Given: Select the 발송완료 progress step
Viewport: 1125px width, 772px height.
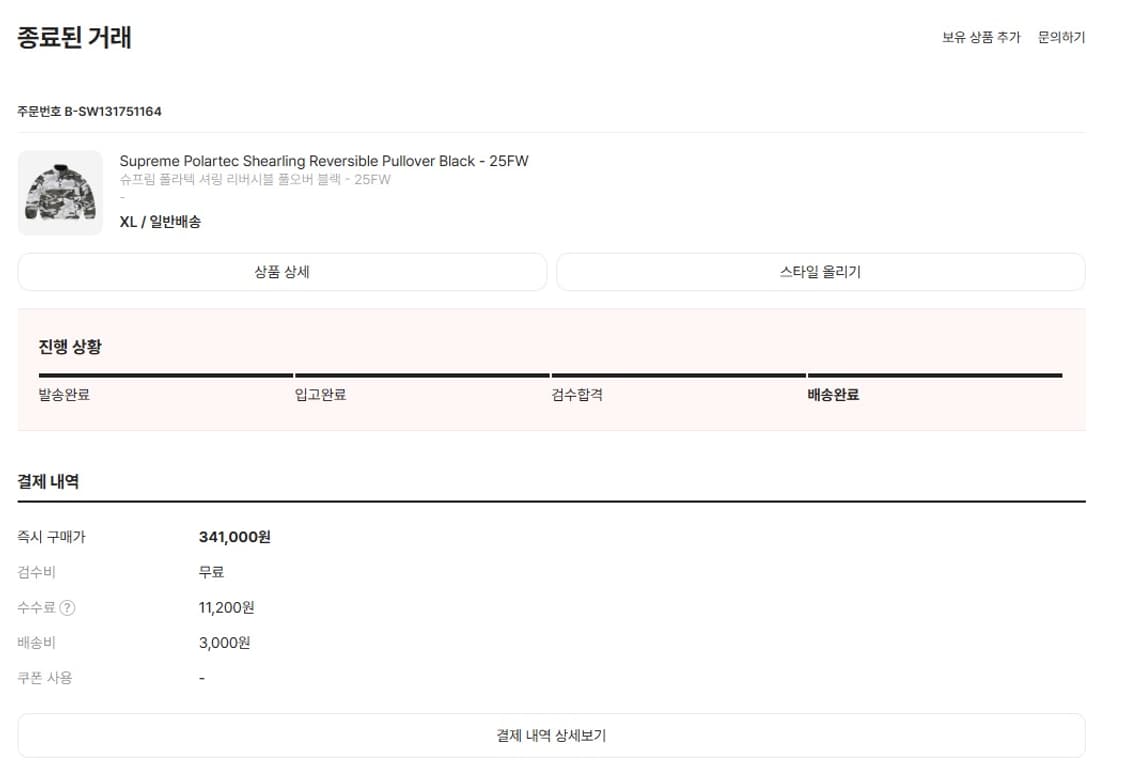Looking at the screenshot, I should [65, 395].
